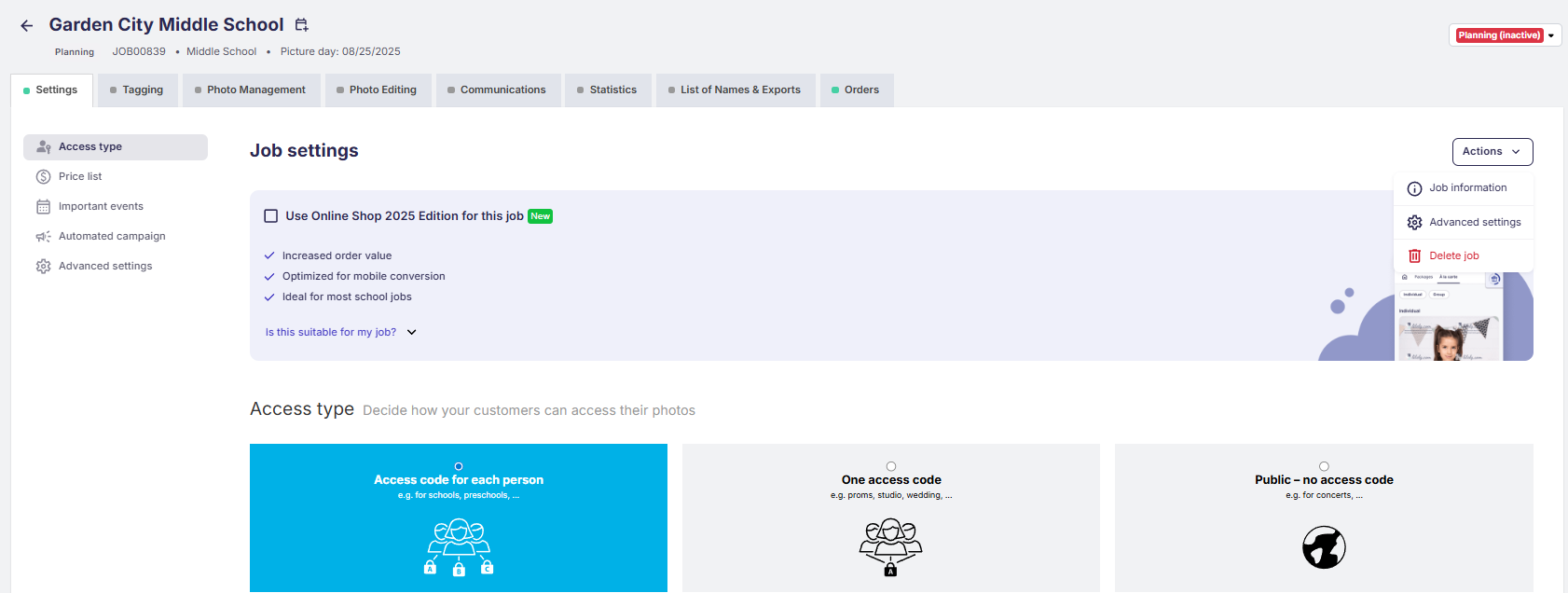Click the Optimized for mobile conversion text

click(x=364, y=277)
